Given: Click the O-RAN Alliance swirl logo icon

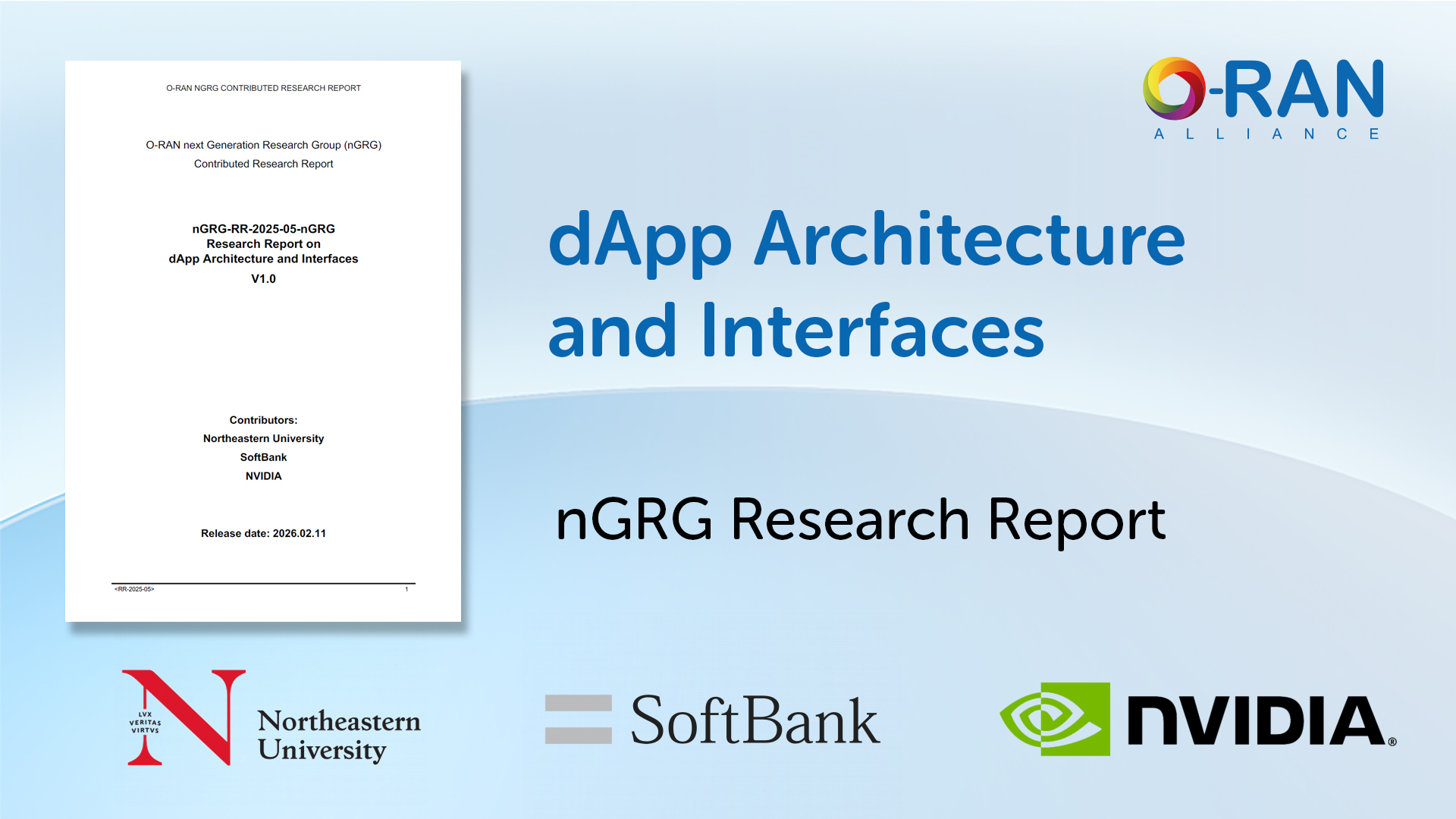Looking at the screenshot, I should [1174, 89].
